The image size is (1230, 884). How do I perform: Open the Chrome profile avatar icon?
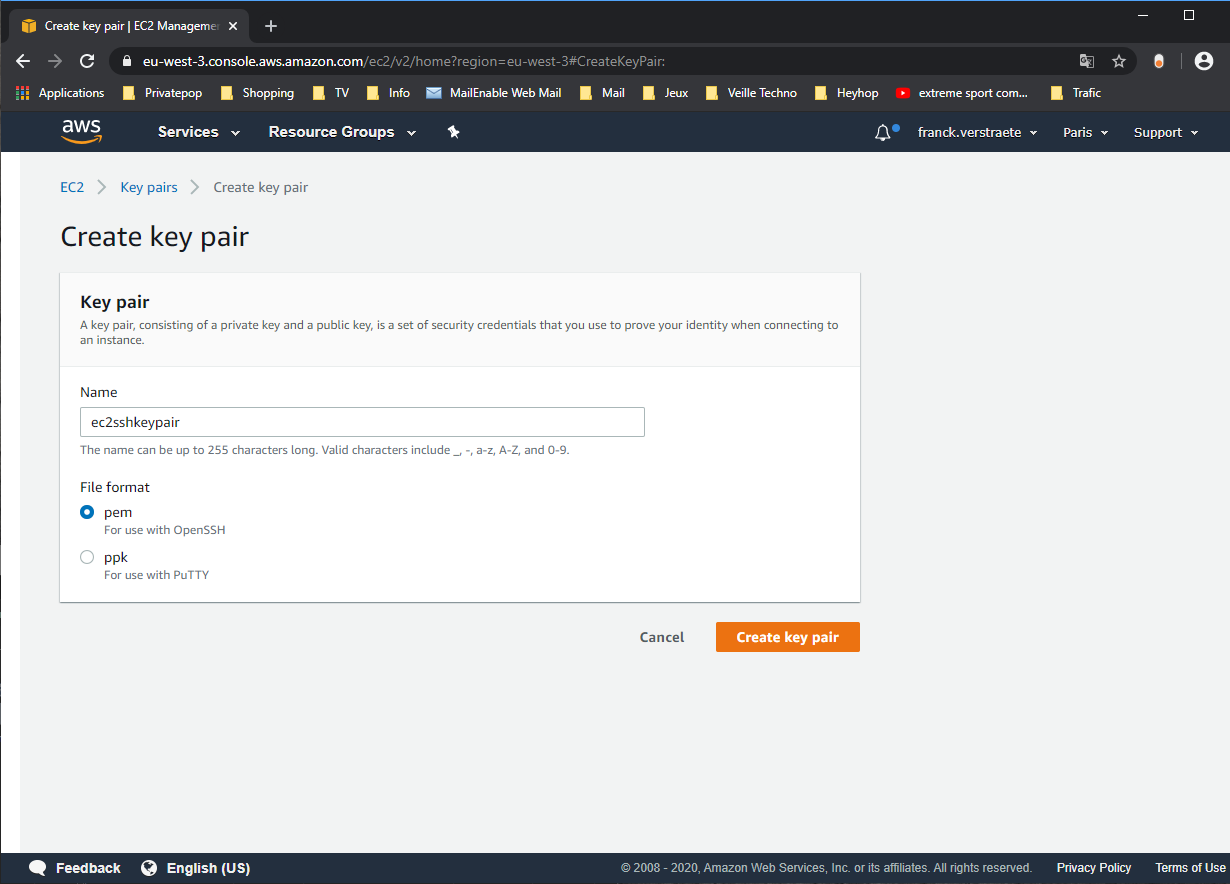click(x=1204, y=61)
